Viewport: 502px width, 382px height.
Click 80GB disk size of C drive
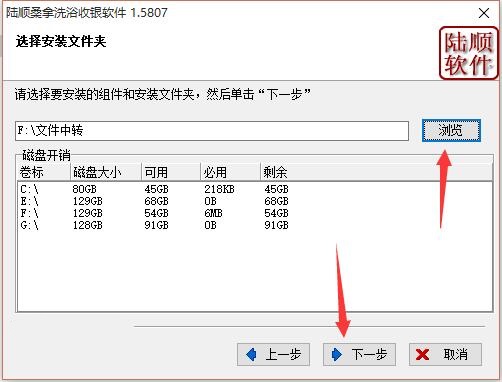coord(84,189)
